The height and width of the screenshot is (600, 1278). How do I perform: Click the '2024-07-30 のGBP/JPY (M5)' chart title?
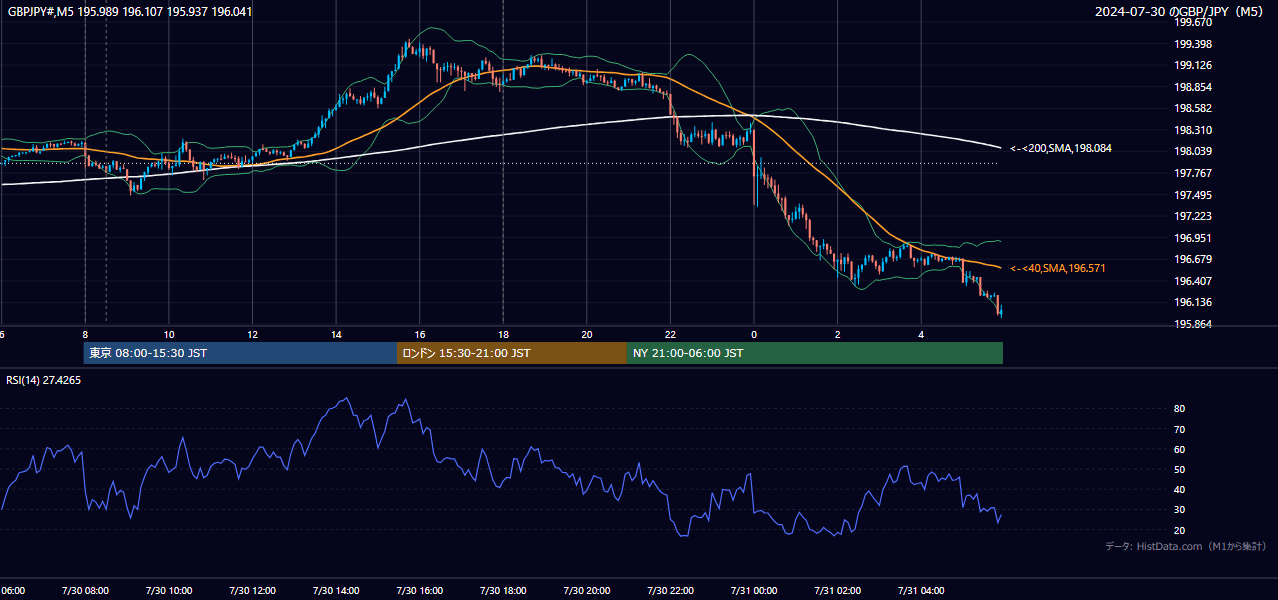(x=1180, y=11)
